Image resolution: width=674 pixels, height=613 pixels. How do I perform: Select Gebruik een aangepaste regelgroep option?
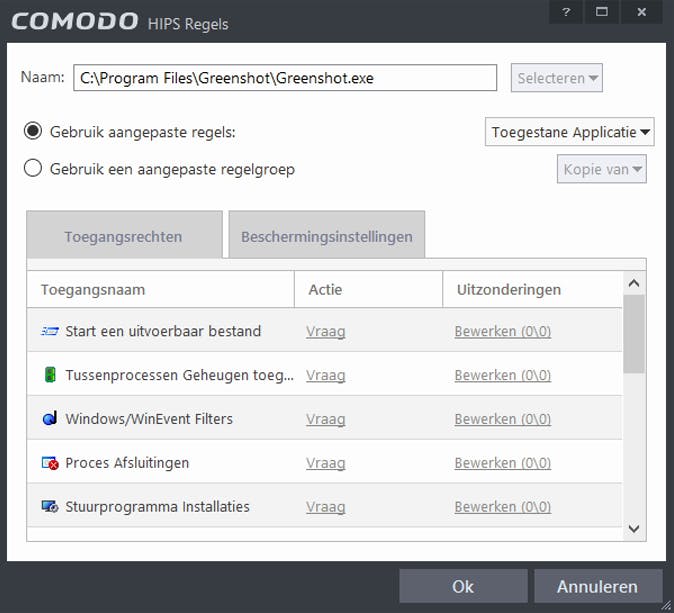[x=33, y=168]
